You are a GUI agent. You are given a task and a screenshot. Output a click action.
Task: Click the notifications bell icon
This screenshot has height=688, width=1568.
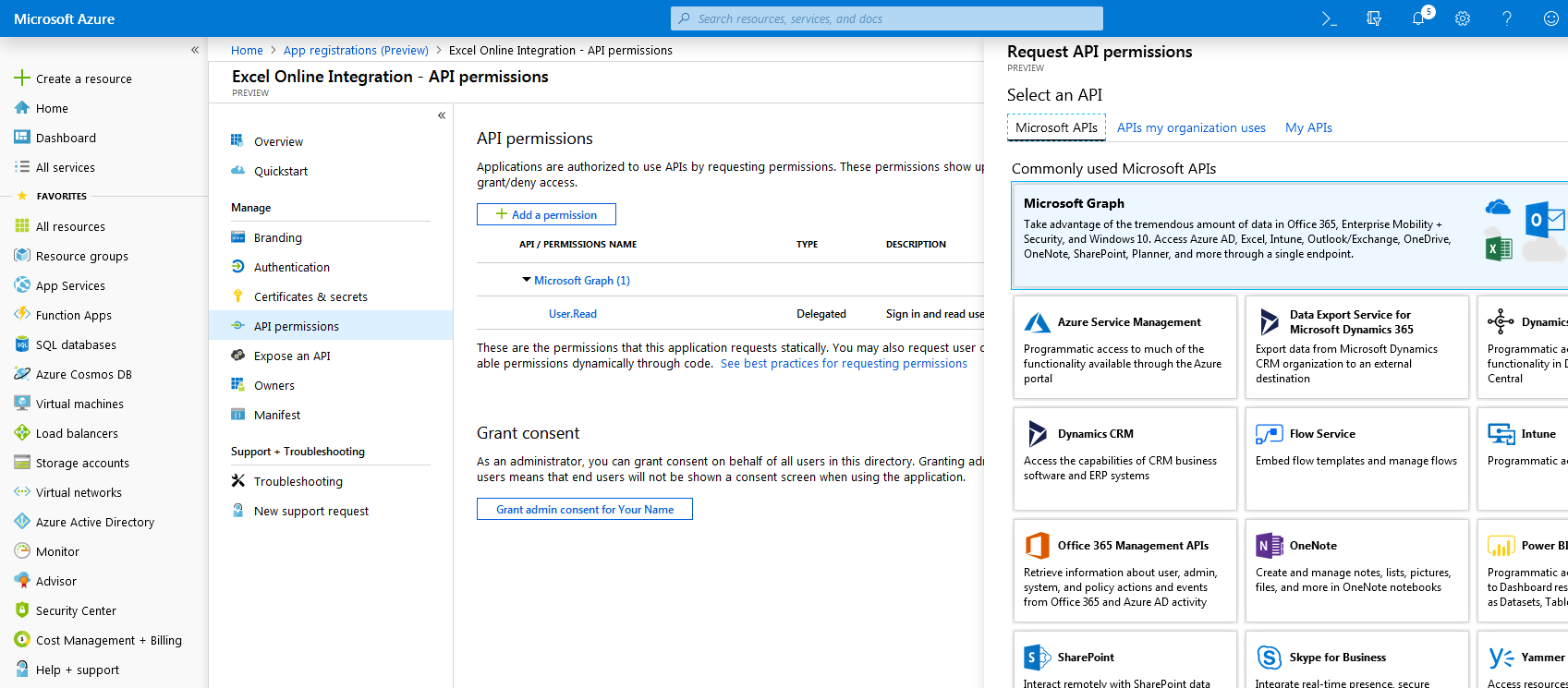pyautogui.click(x=1417, y=18)
